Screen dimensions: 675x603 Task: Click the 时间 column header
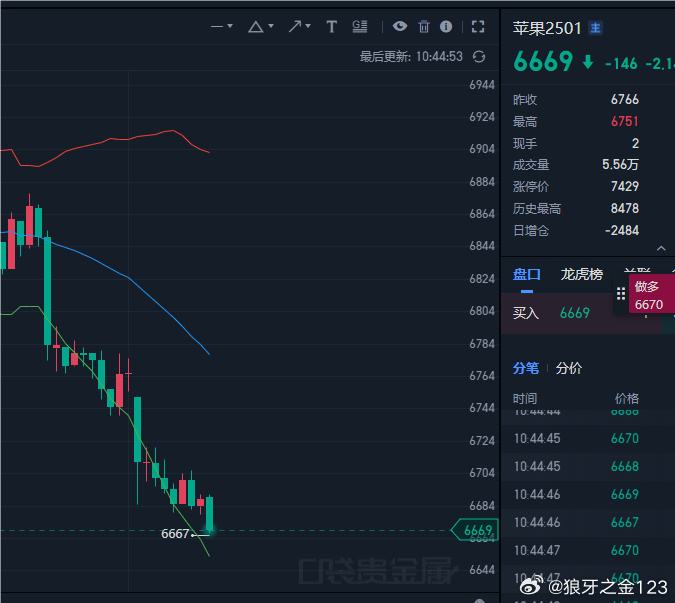(x=525, y=399)
